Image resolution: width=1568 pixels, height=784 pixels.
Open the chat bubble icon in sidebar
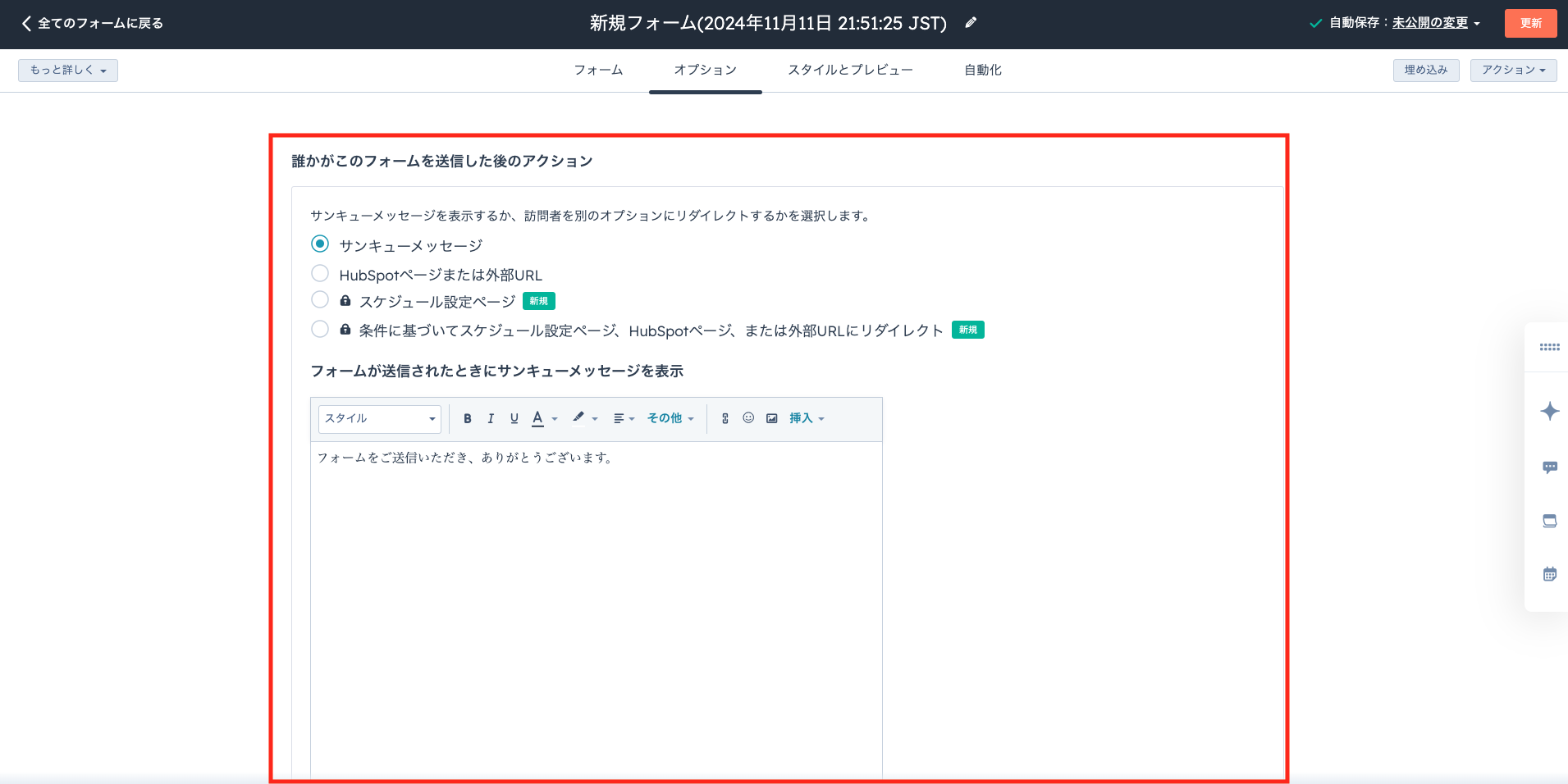coord(1549,467)
